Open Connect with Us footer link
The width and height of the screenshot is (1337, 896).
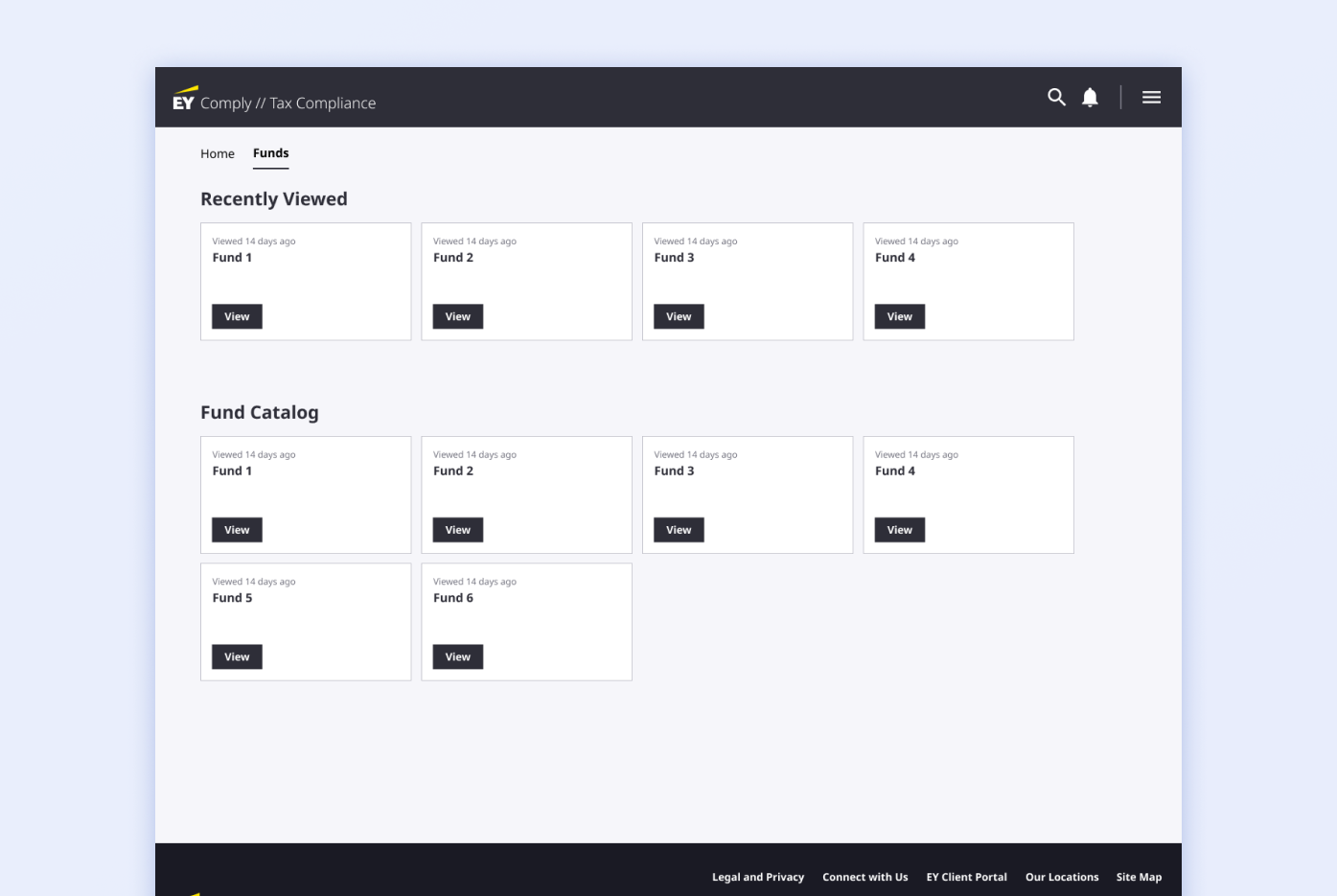pos(864,877)
